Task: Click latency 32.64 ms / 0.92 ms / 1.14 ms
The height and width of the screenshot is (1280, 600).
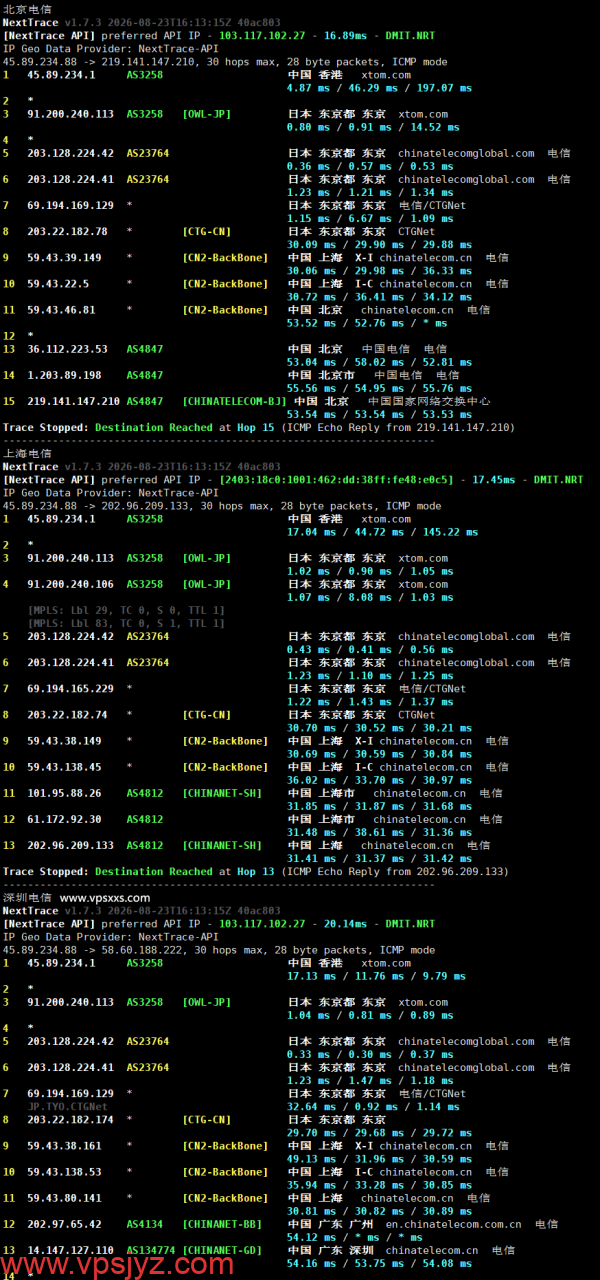Action: click(374, 1107)
